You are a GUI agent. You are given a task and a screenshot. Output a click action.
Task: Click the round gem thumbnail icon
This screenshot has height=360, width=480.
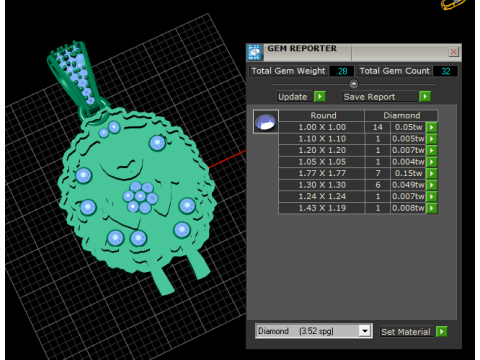tap(266, 122)
